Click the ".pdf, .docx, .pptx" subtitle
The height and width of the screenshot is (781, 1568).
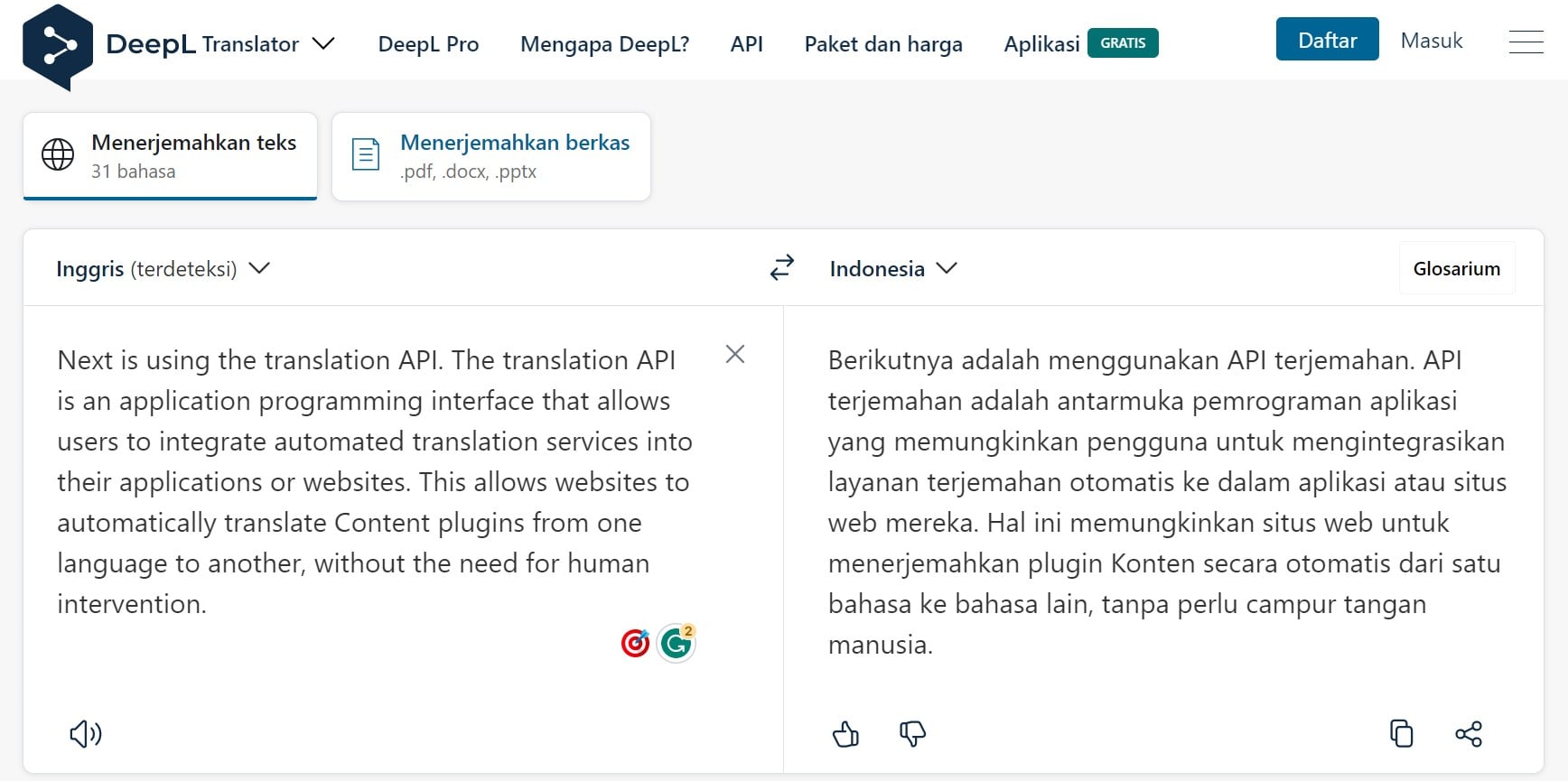pyautogui.click(x=468, y=172)
